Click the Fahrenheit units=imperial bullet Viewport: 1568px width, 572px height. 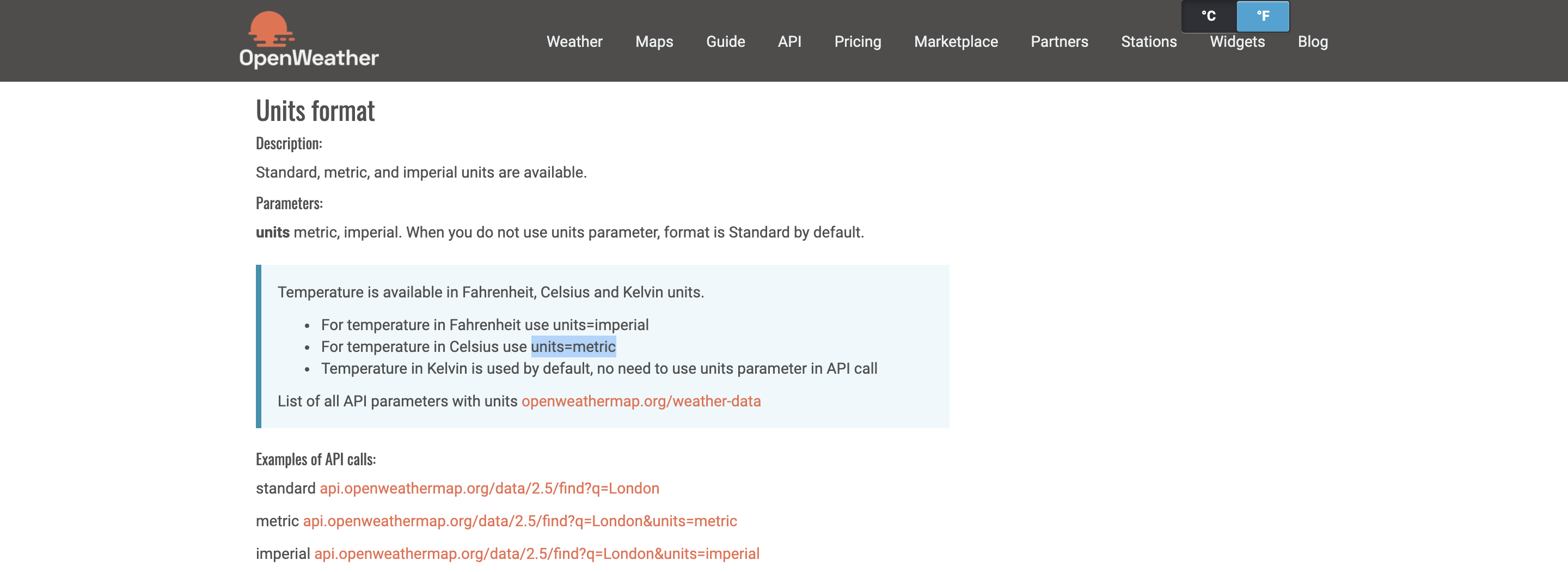pyautogui.click(x=485, y=325)
